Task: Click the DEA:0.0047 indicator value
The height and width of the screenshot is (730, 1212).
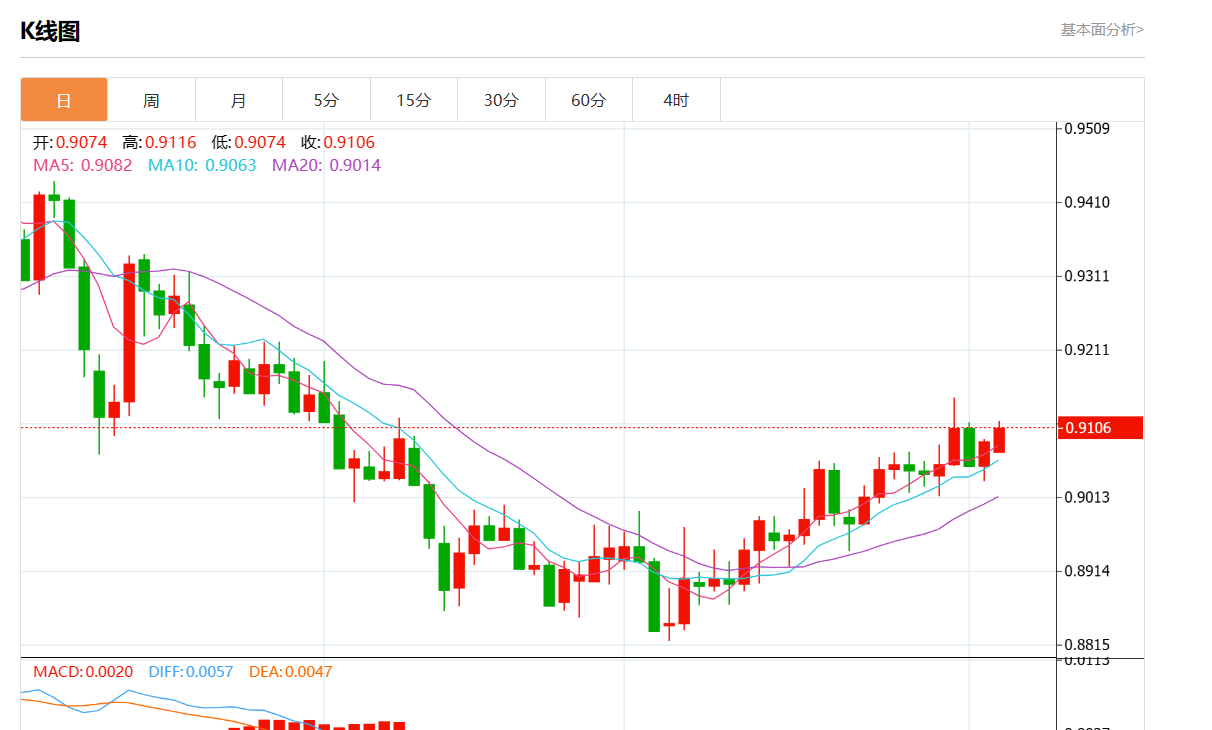Action: point(290,672)
